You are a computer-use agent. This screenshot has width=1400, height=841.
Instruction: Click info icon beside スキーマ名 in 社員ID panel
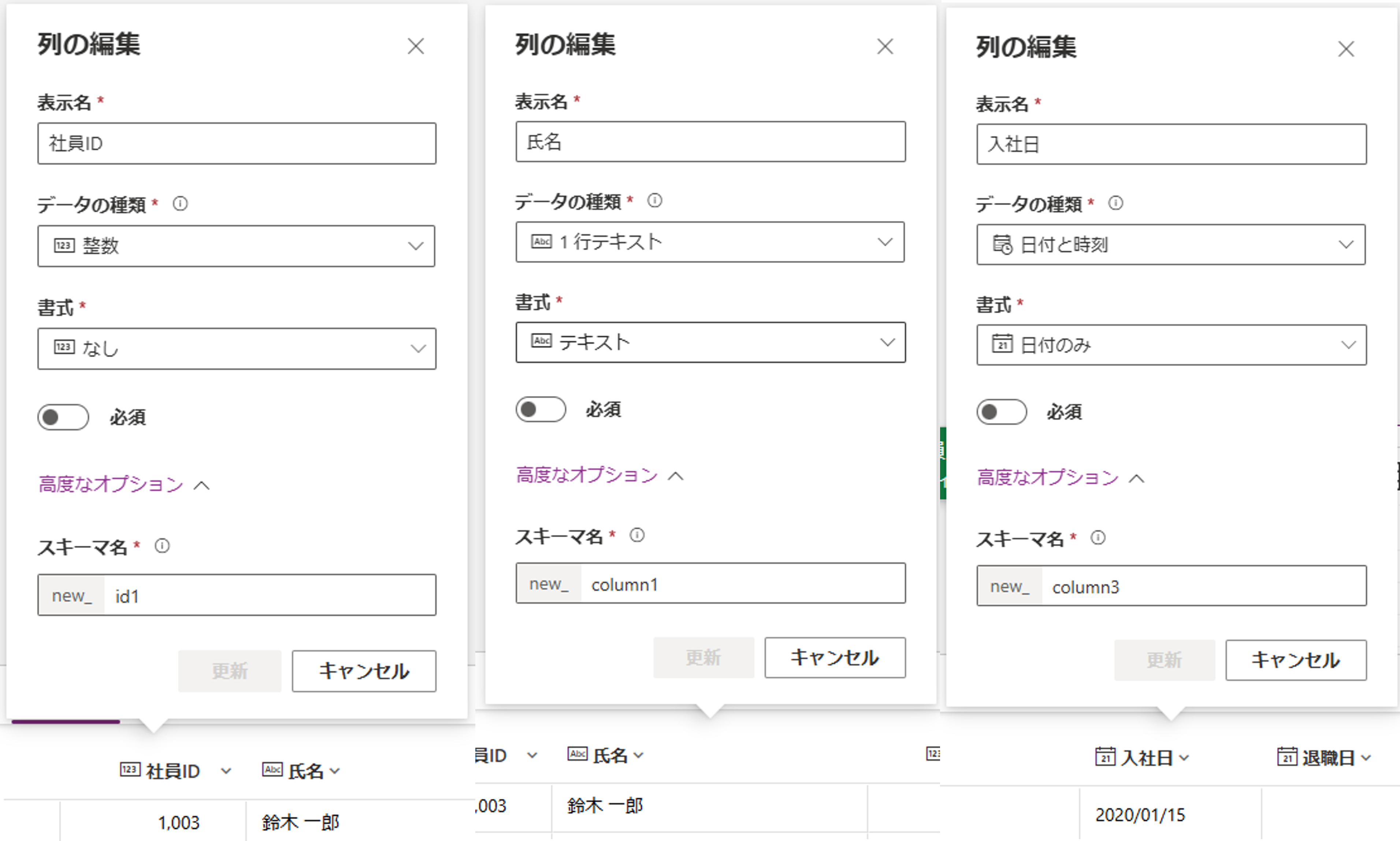(x=162, y=546)
